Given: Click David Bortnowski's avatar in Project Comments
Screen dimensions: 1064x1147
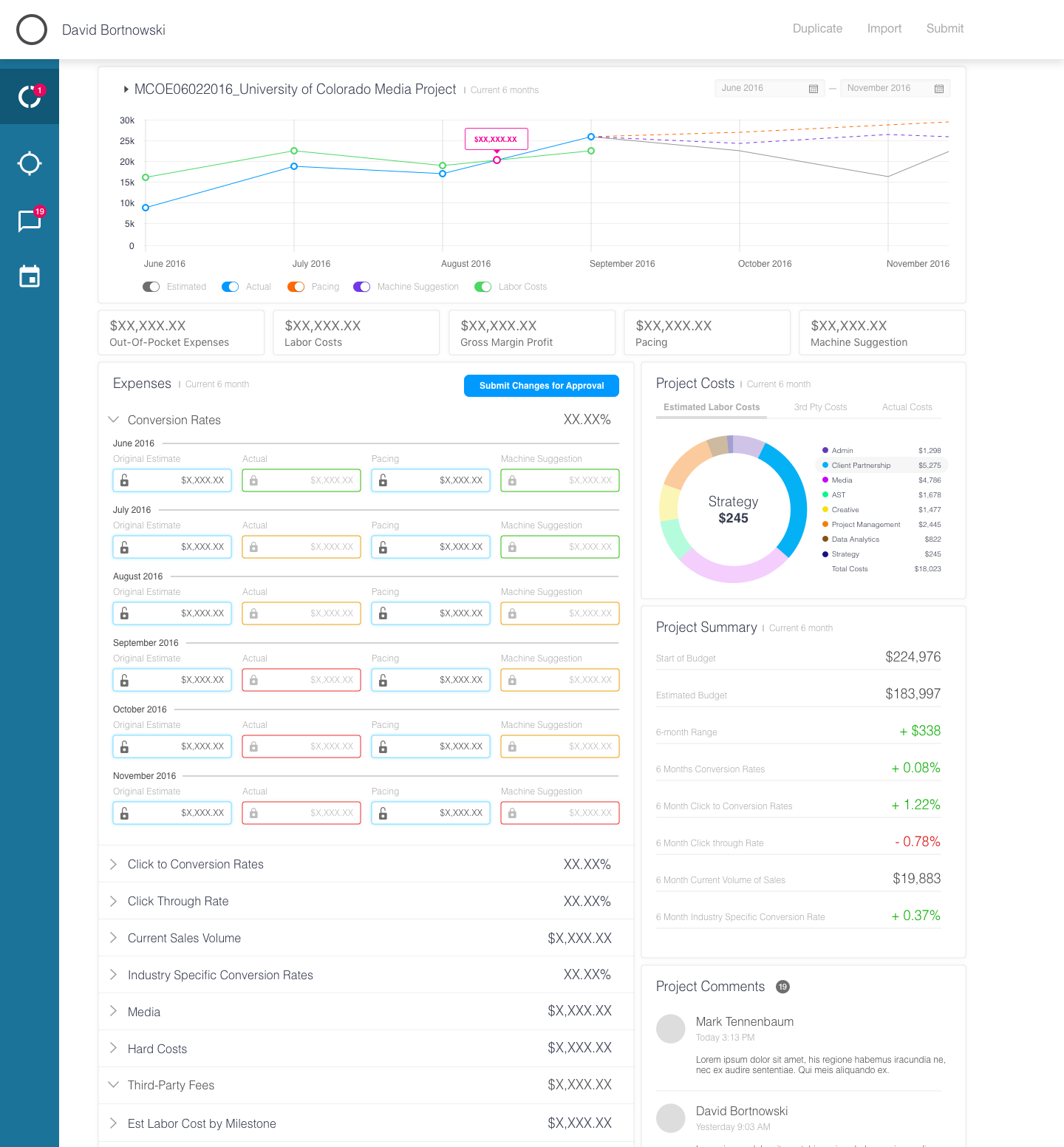Looking at the screenshot, I should point(671,1118).
